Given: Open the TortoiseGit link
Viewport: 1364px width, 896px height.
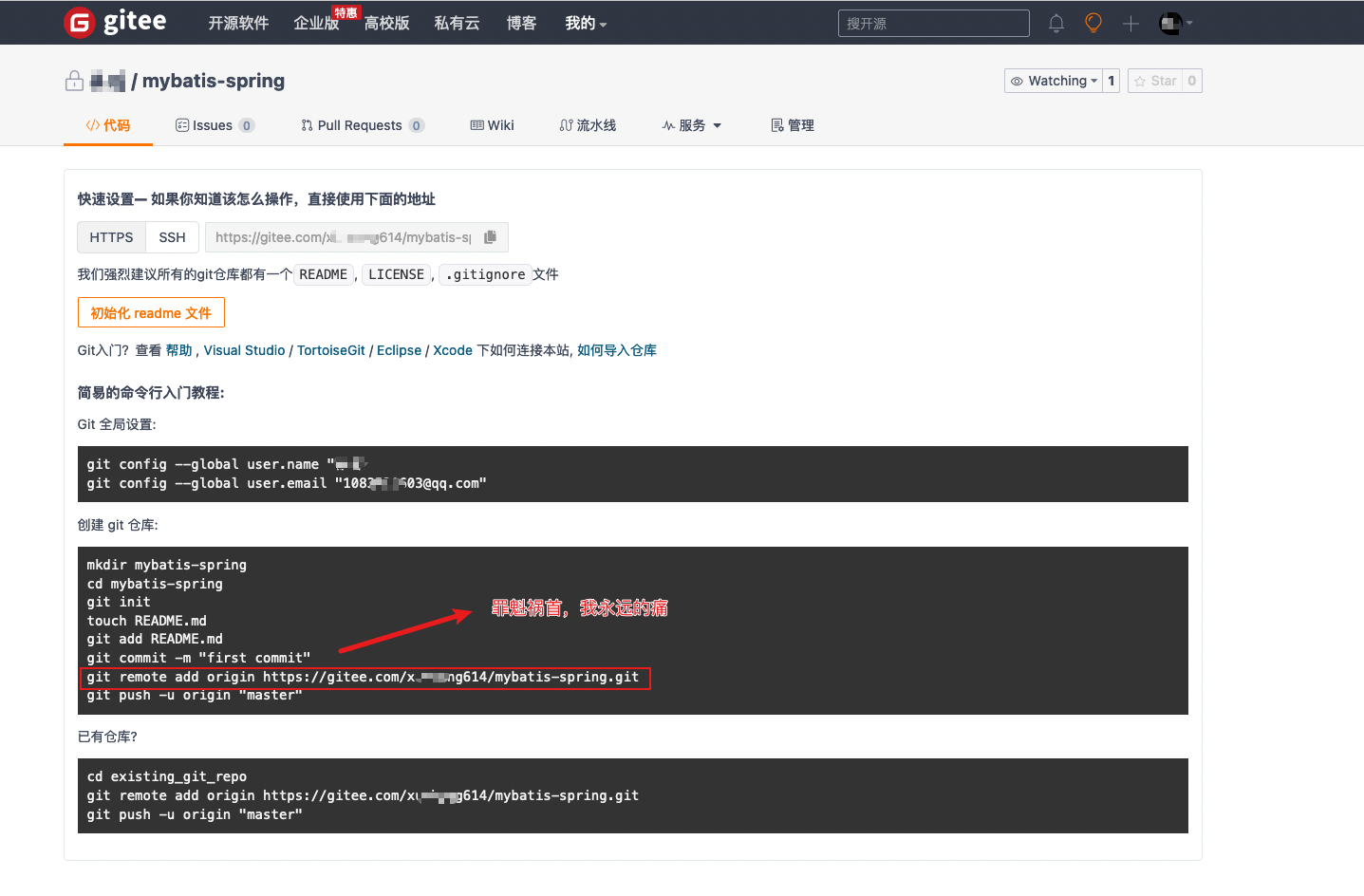Looking at the screenshot, I should click(x=330, y=350).
